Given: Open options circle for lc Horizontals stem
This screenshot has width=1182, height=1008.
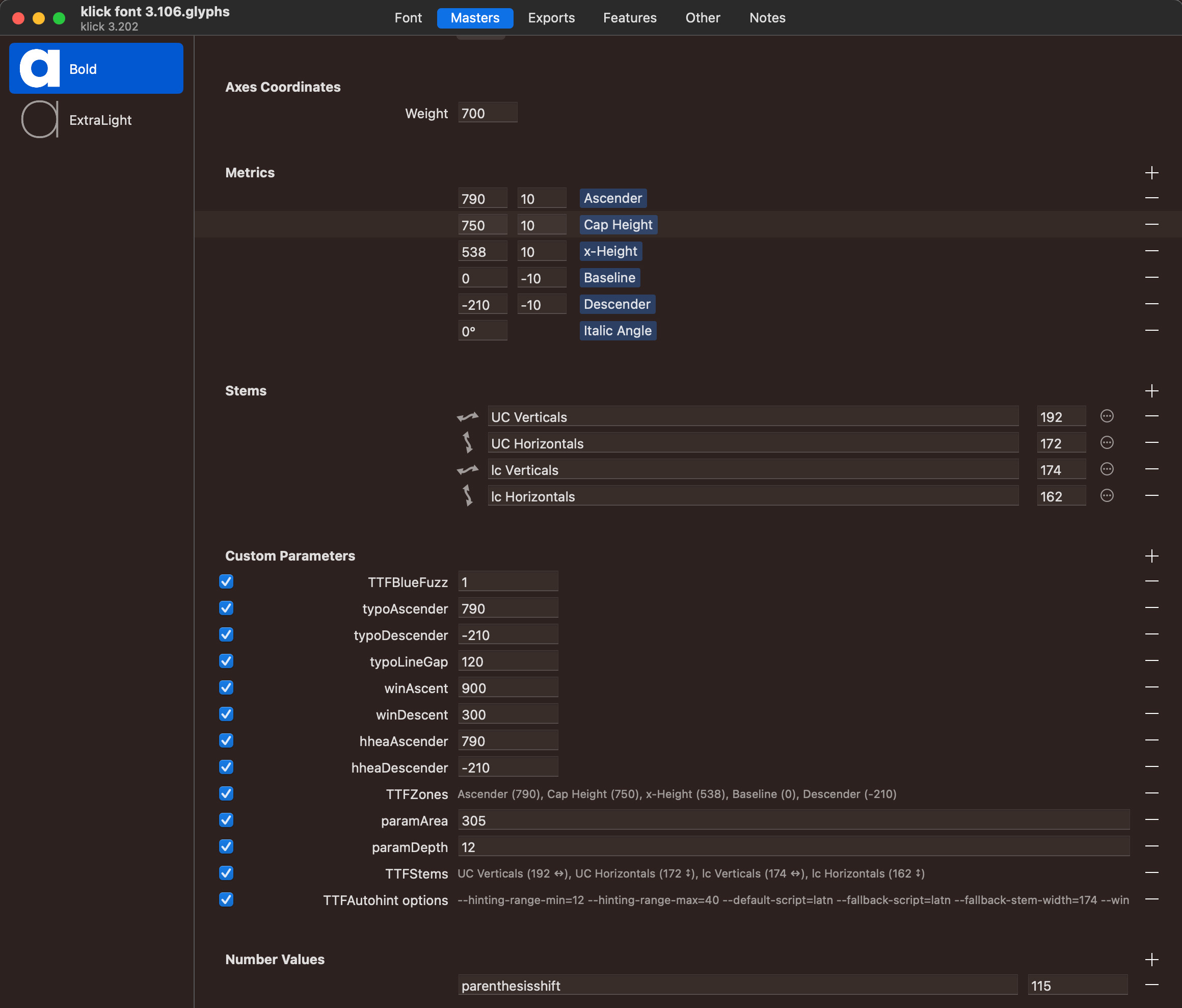Looking at the screenshot, I should 1107,496.
